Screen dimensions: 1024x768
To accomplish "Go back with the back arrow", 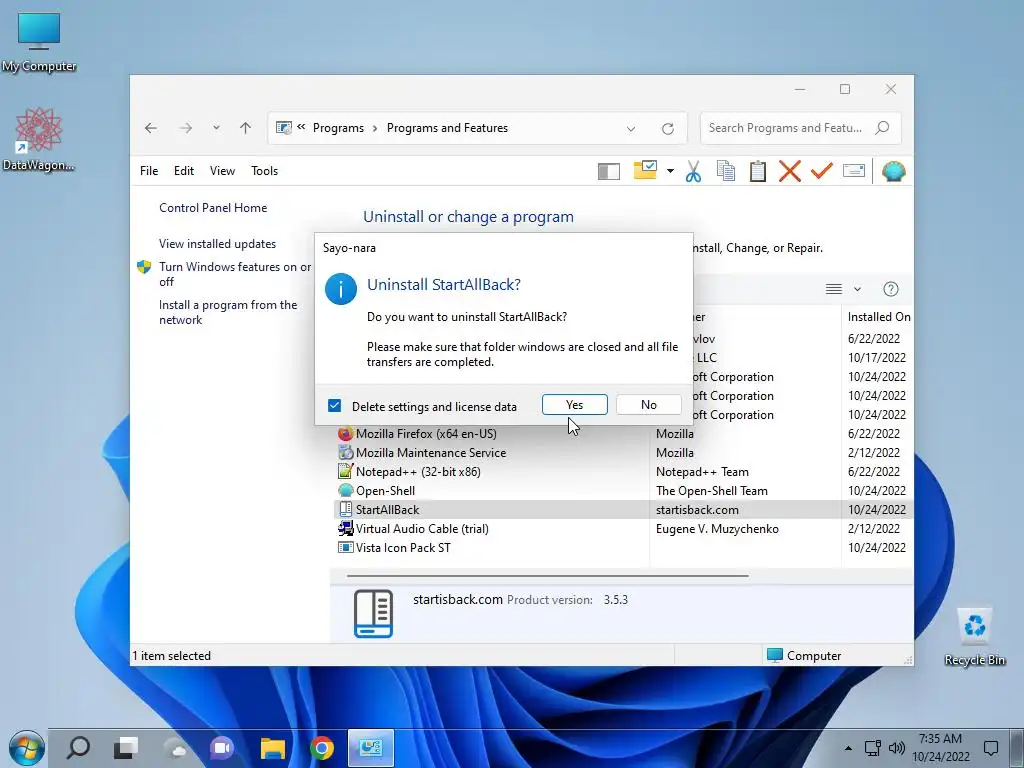I will pyautogui.click(x=151, y=128).
